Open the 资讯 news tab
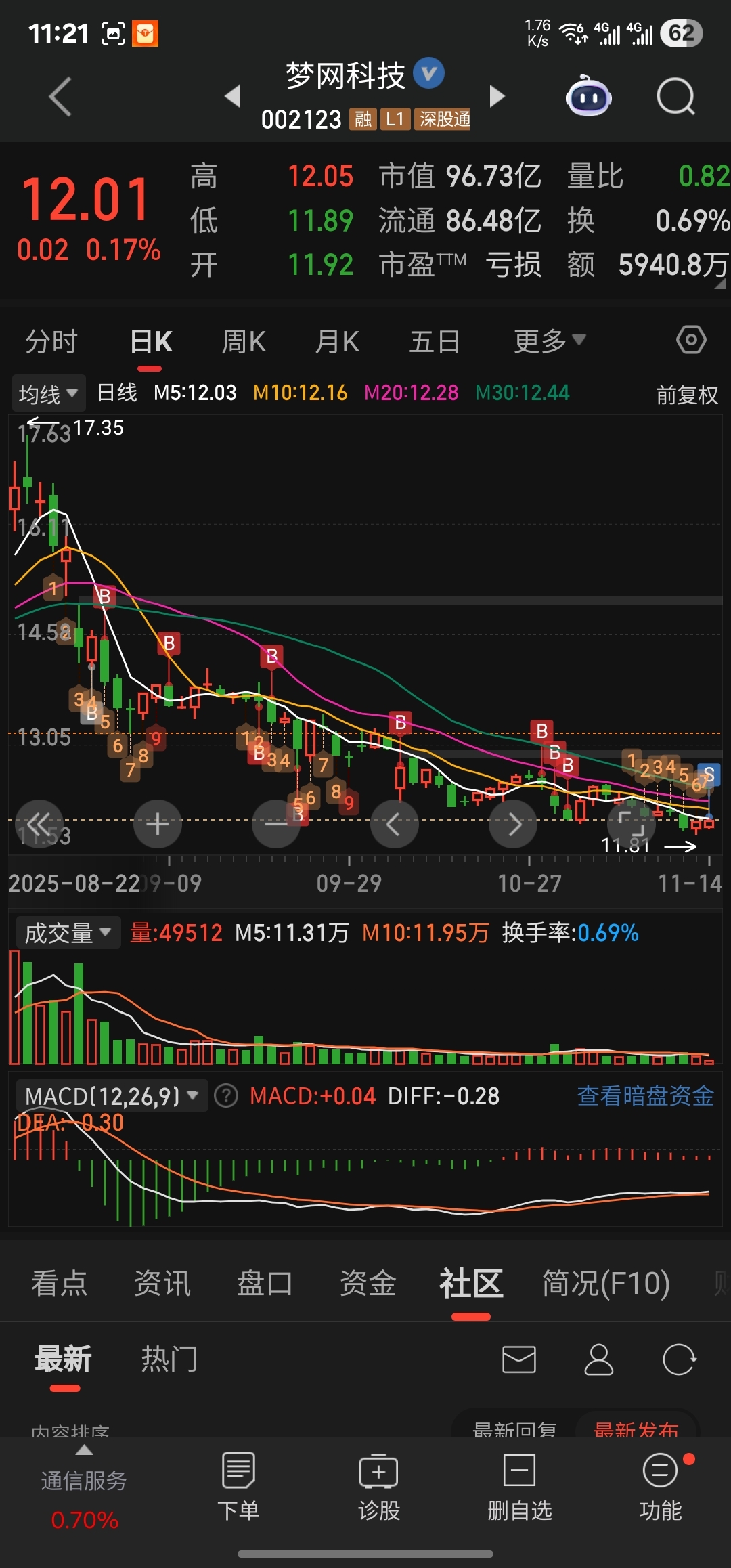This screenshot has height=1568, width=731. tap(162, 1283)
